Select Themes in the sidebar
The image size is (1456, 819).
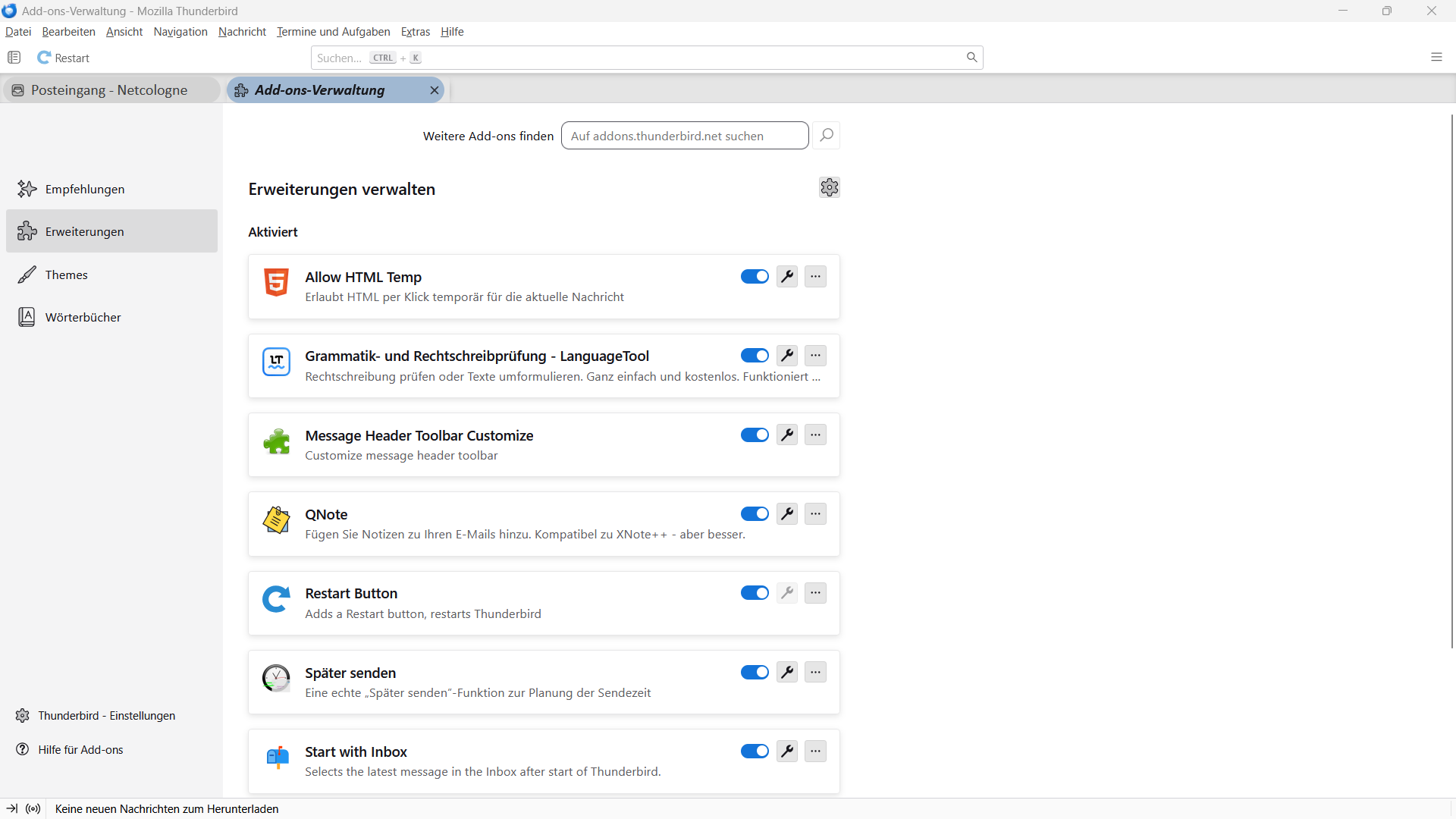(66, 275)
